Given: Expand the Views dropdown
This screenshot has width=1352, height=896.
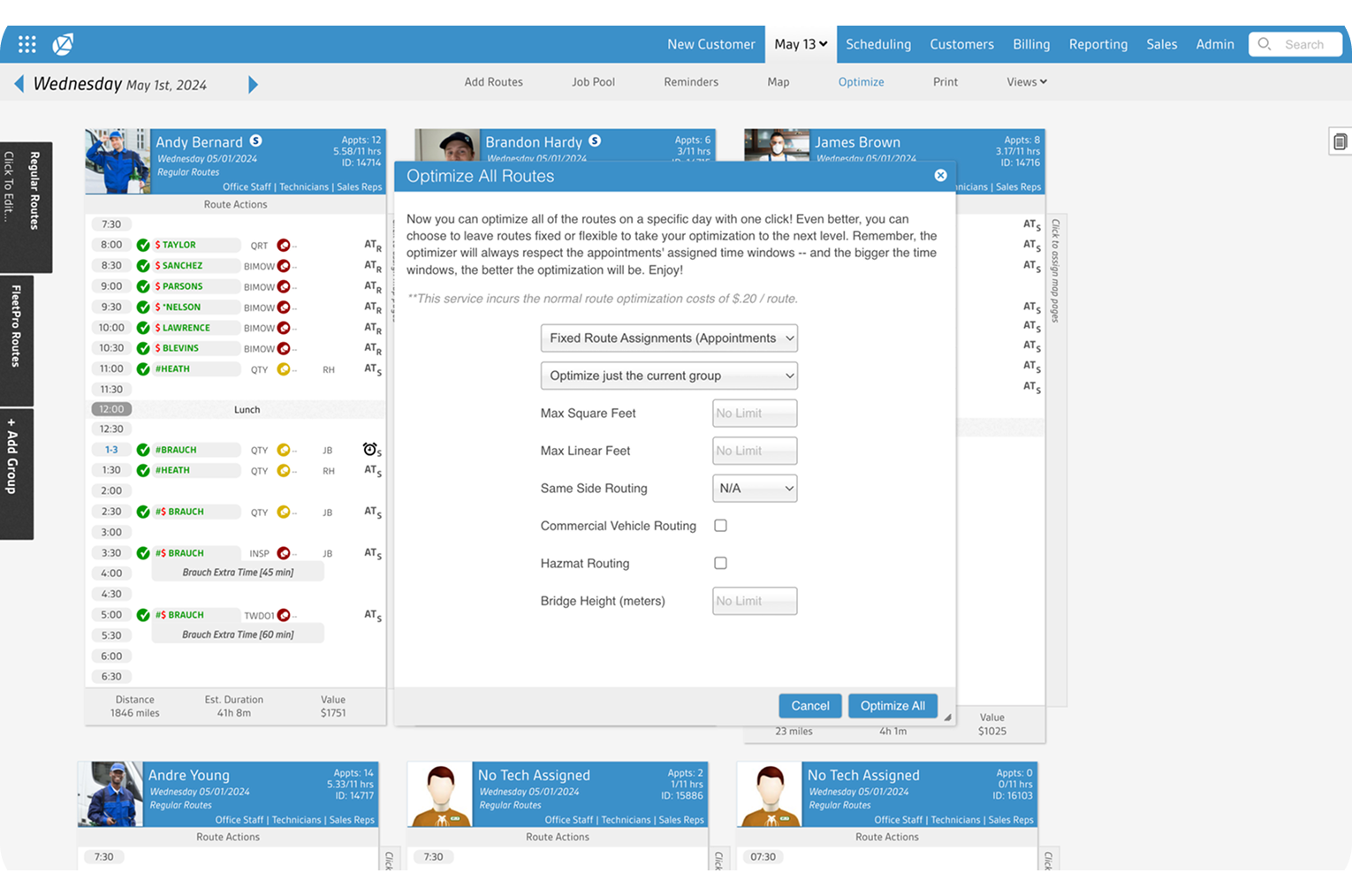Looking at the screenshot, I should click(x=1027, y=82).
